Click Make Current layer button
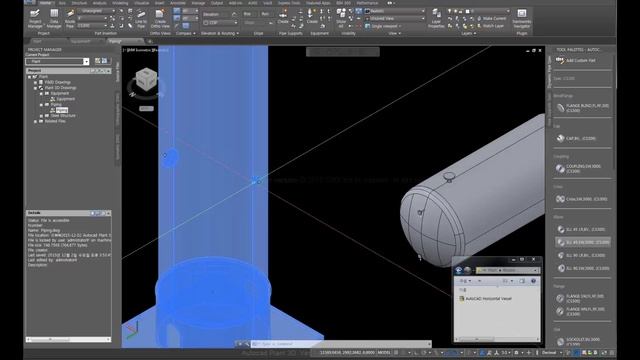The image size is (640, 360). [491, 19]
